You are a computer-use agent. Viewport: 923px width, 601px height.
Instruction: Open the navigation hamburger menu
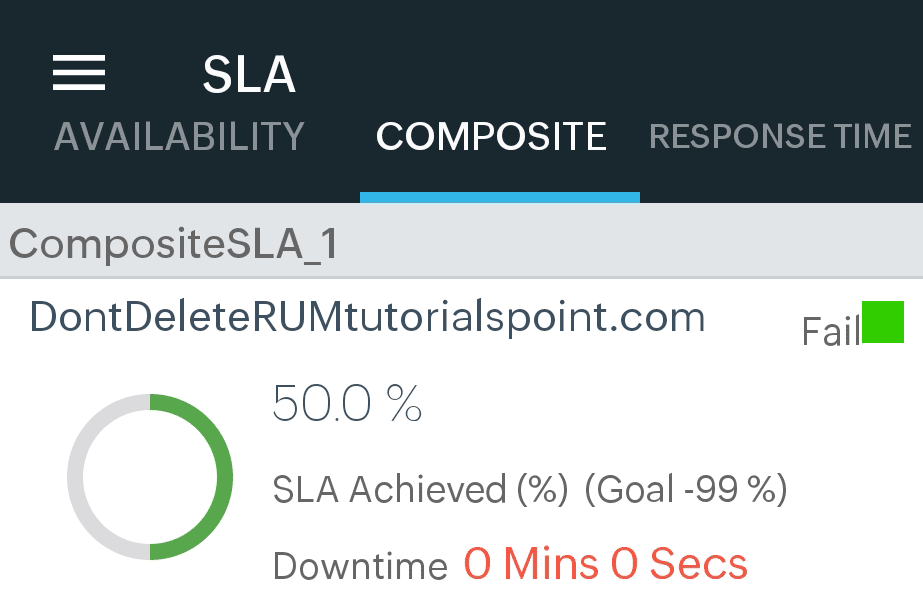pos(78,74)
